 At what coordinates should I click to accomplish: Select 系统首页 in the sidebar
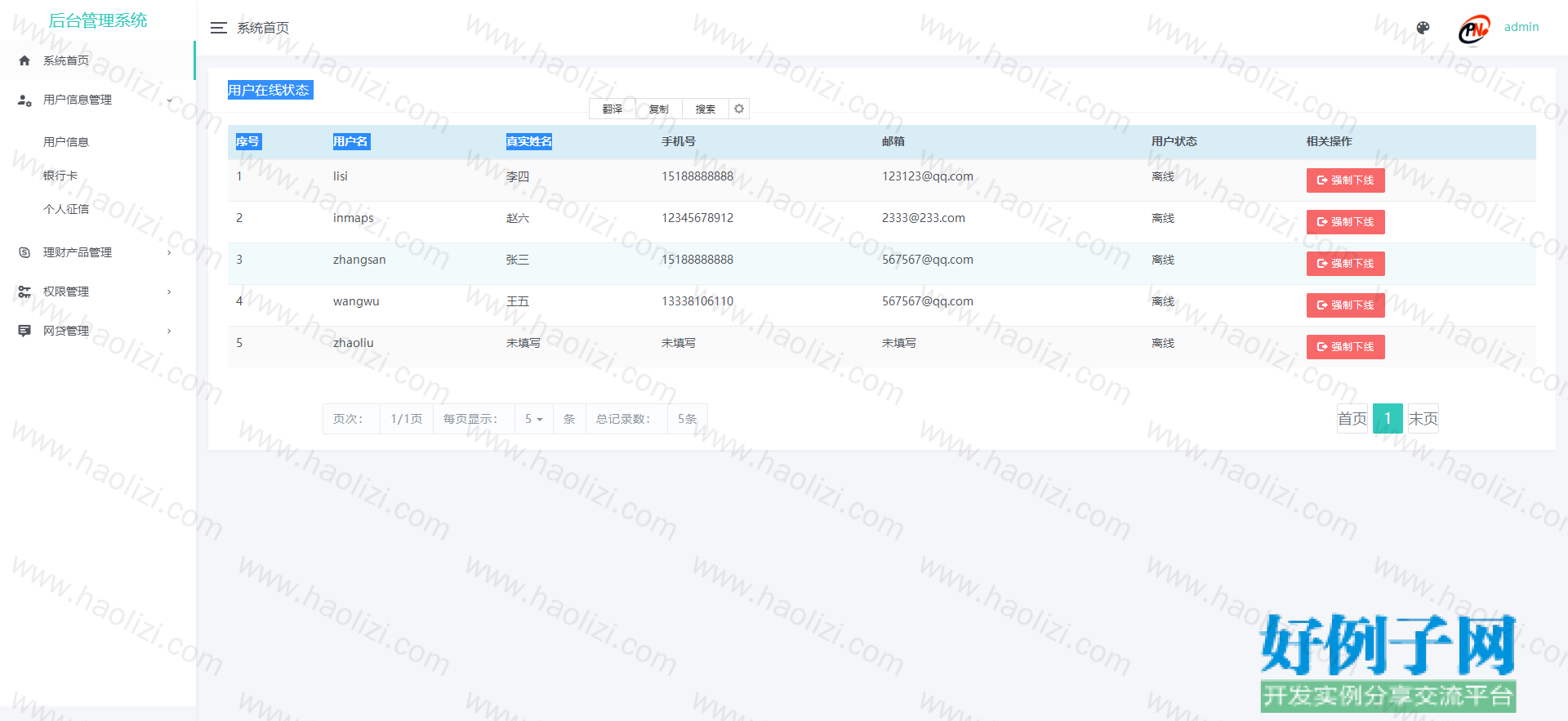tap(97, 60)
